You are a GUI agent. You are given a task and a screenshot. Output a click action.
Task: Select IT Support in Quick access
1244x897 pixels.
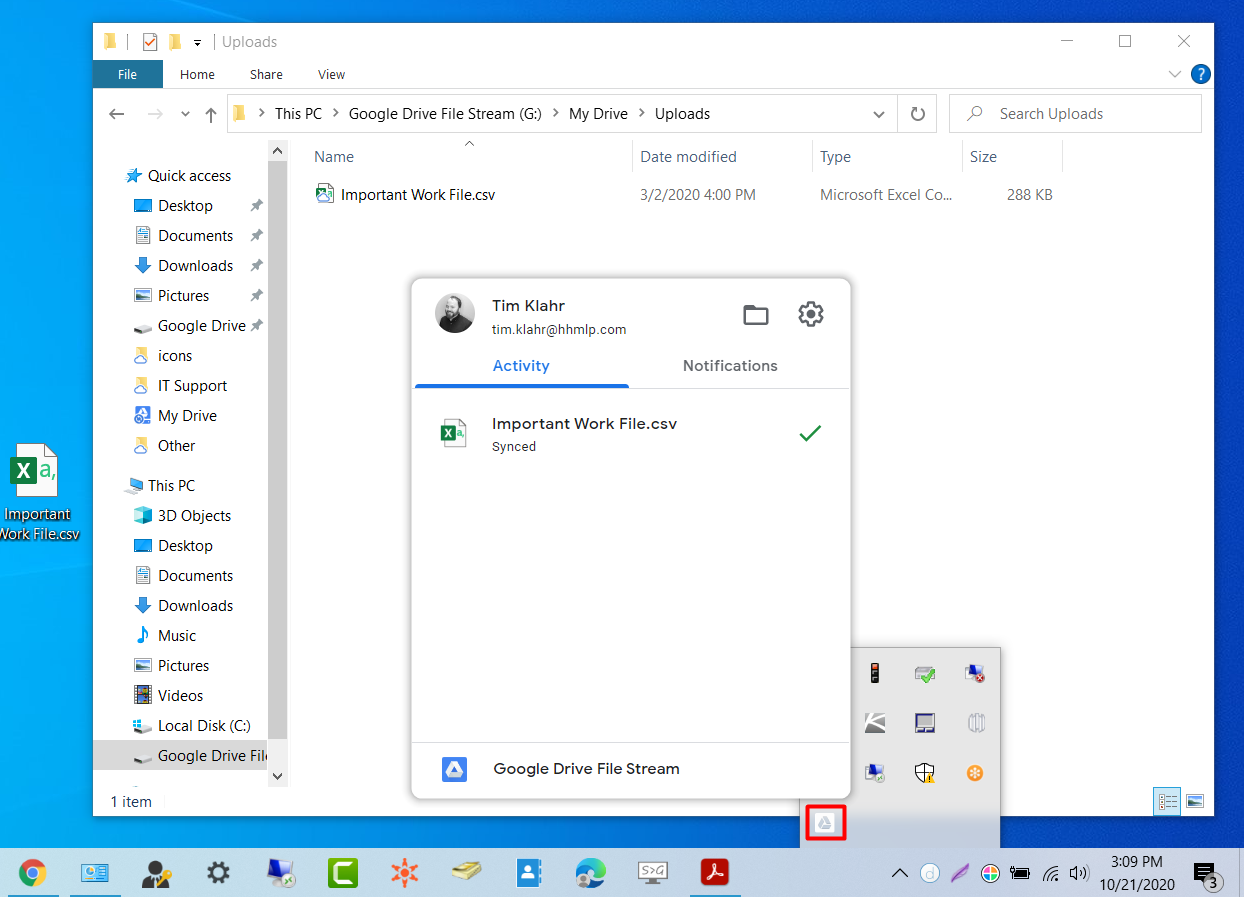[192, 386]
